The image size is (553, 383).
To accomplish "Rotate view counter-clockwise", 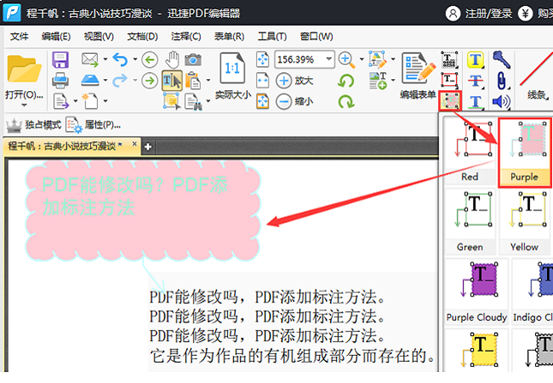I will (346, 81).
